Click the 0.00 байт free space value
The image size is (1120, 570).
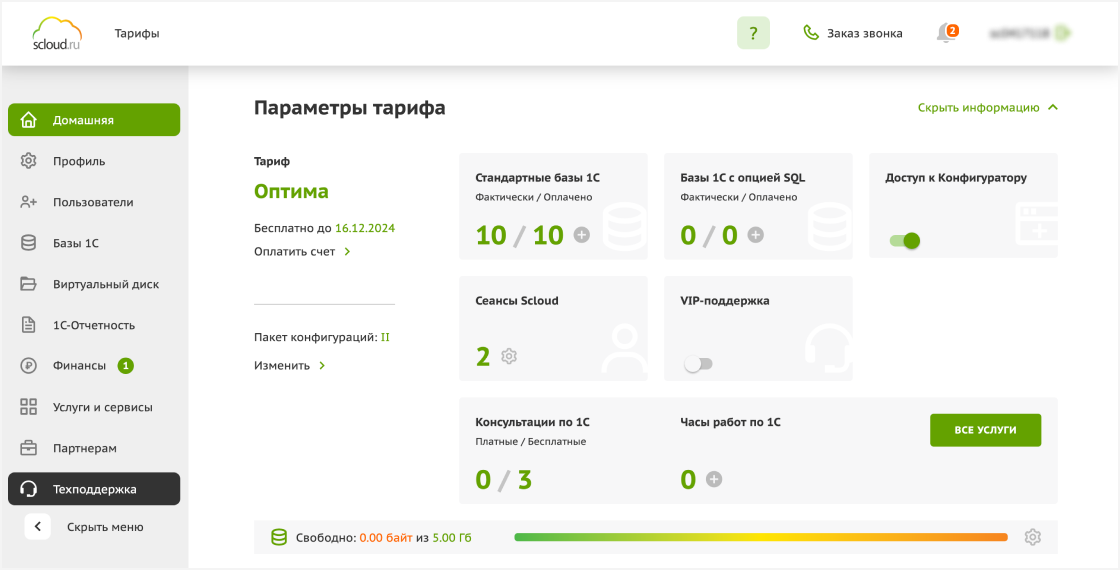[386, 537]
